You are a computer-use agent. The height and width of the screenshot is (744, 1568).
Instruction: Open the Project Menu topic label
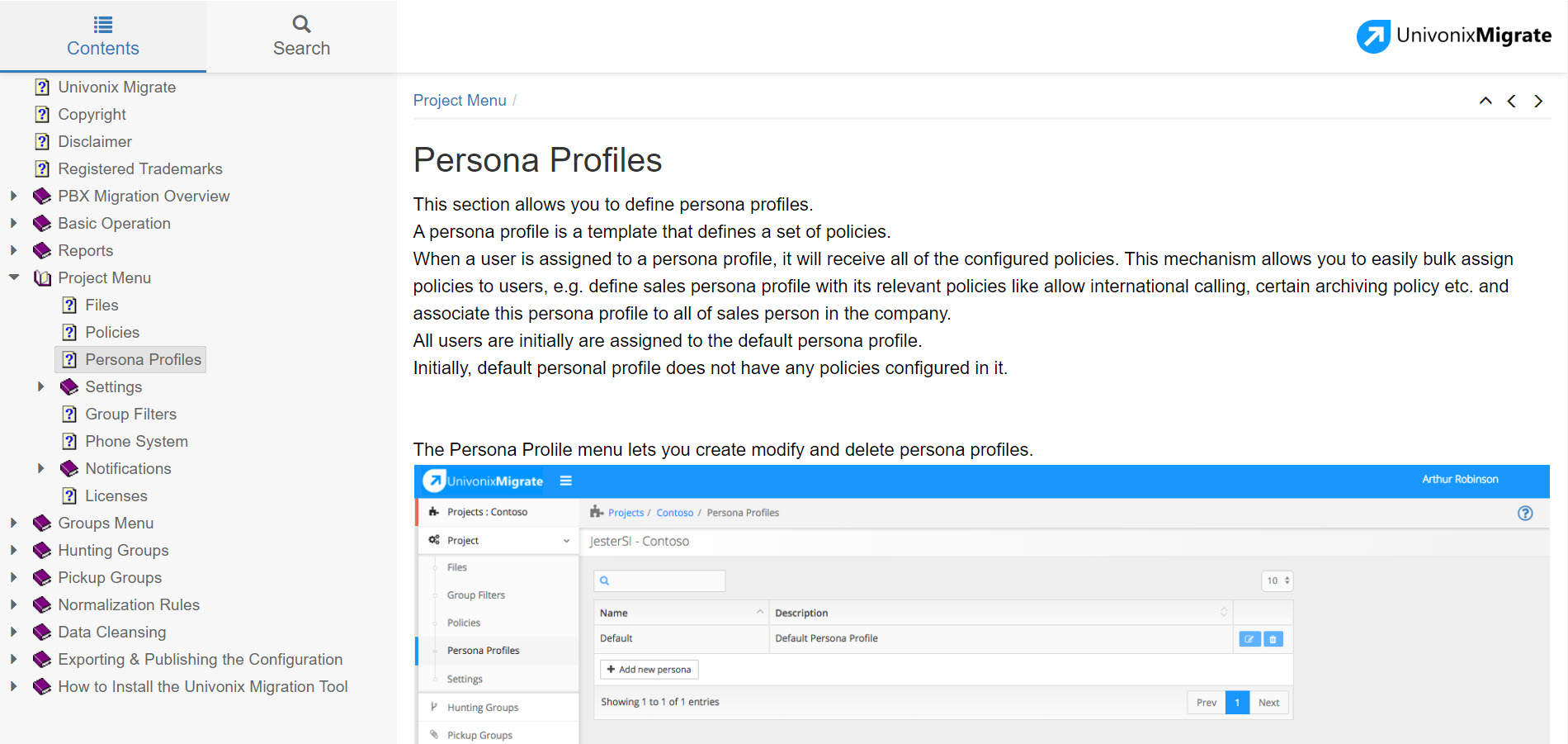(104, 277)
